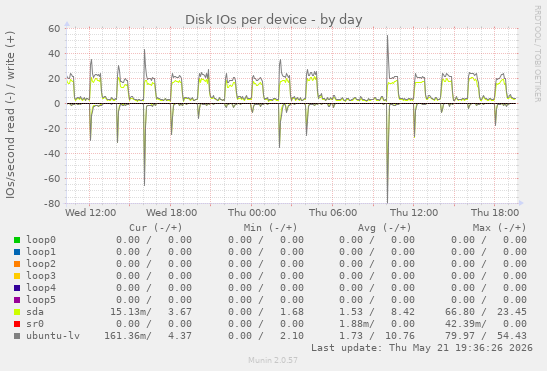Click the sr0 maximum read '42.39m/'
This screenshot has width=547, height=371.
tap(466, 324)
